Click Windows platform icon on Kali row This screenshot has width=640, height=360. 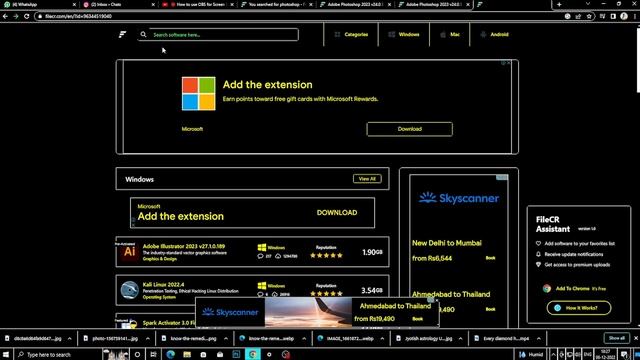point(262,285)
